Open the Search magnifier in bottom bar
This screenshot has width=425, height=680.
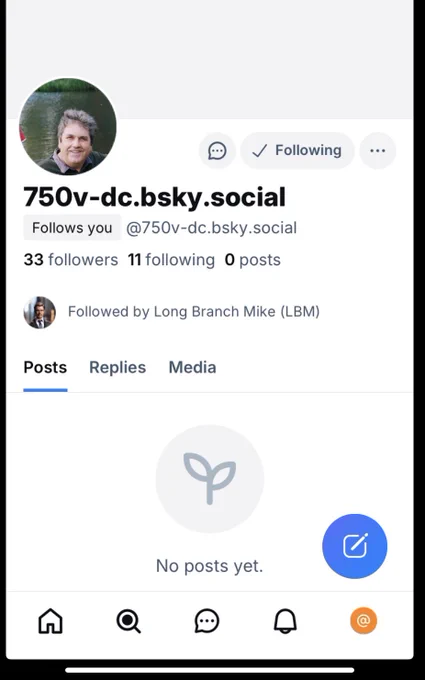[128, 621]
